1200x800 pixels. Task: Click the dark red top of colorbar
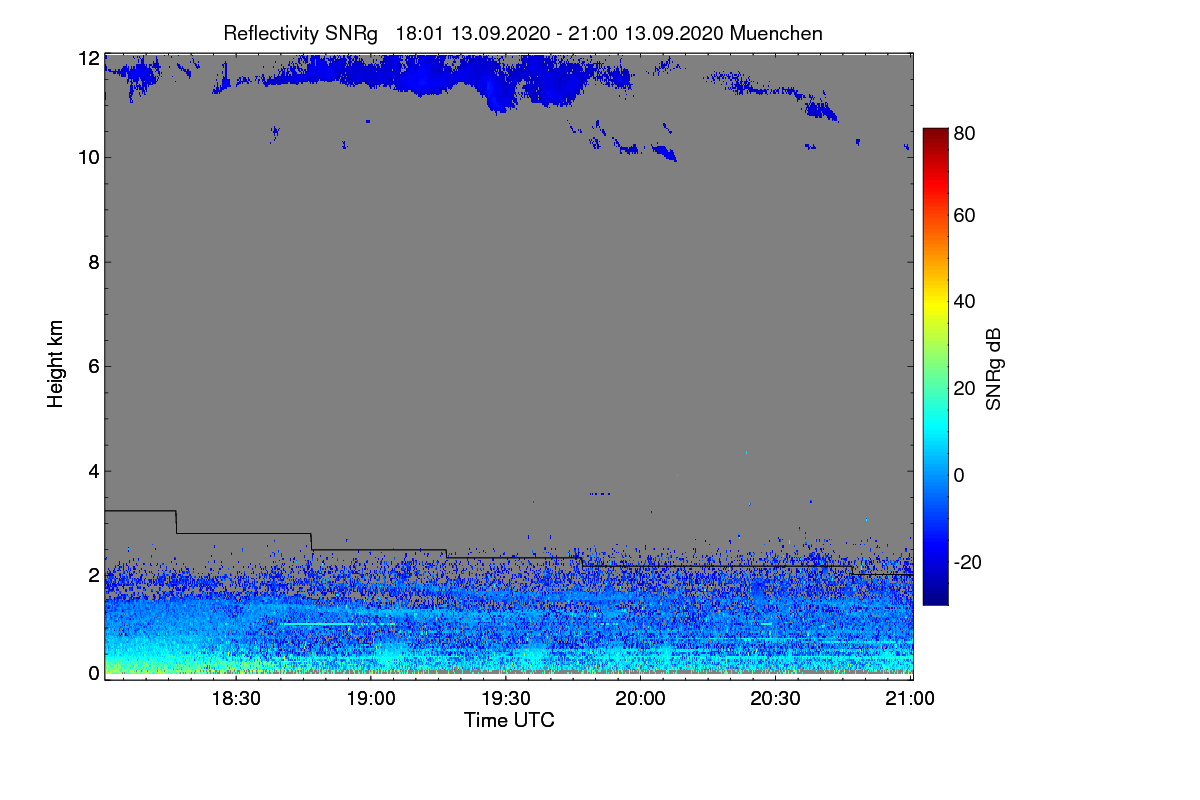point(935,133)
